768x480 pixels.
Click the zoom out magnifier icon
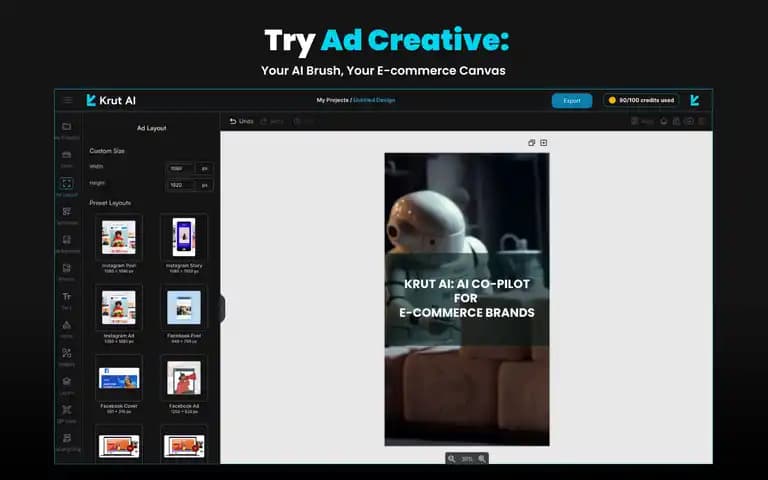click(452, 459)
